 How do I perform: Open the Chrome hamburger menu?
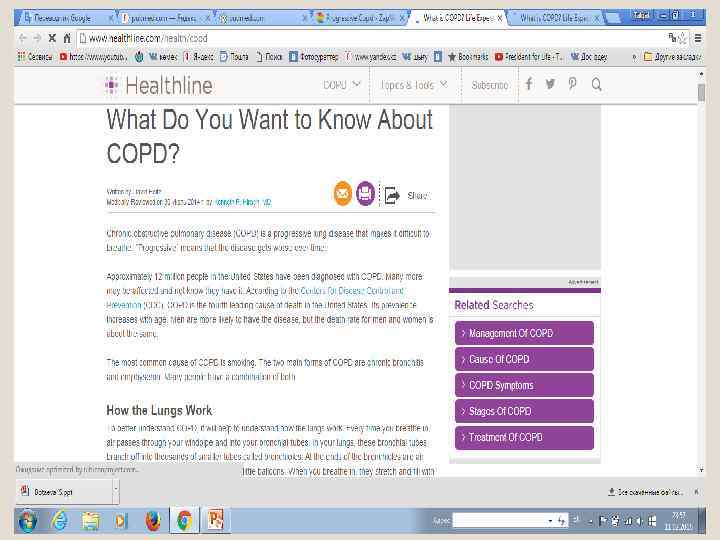click(x=698, y=38)
